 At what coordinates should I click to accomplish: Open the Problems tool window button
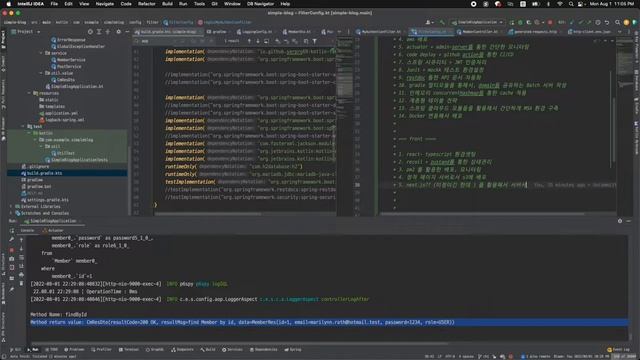coord(74,350)
